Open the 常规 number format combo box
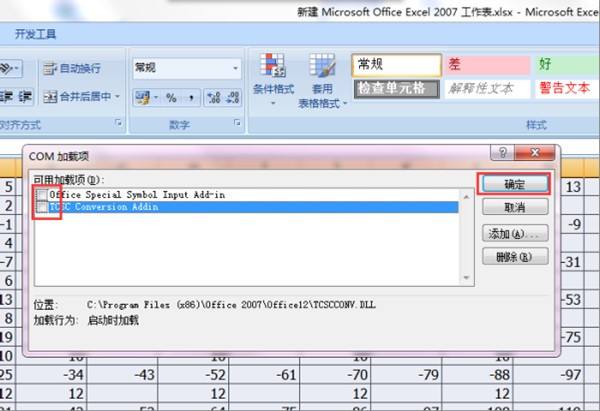The height and width of the screenshot is (411, 600). 187,68
